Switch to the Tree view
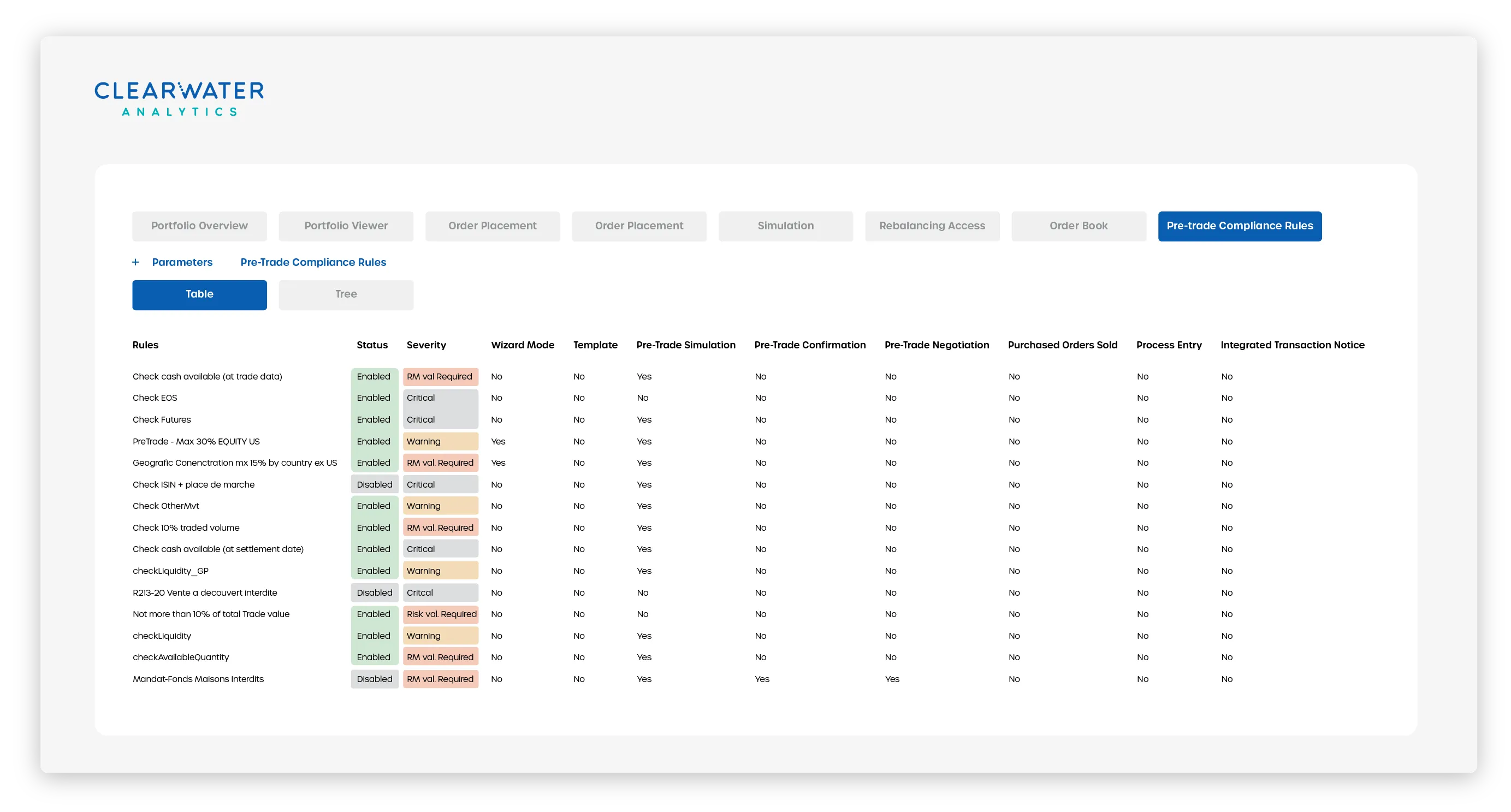The image size is (1511, 812). 346,294
